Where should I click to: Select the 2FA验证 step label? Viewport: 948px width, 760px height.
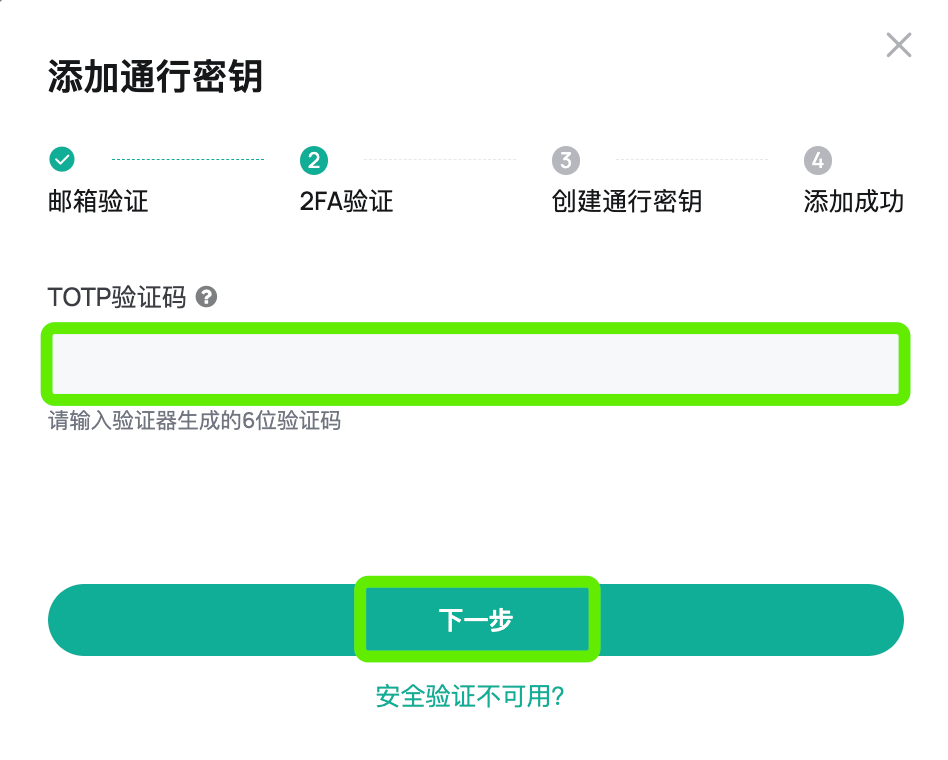coord(346,201)
